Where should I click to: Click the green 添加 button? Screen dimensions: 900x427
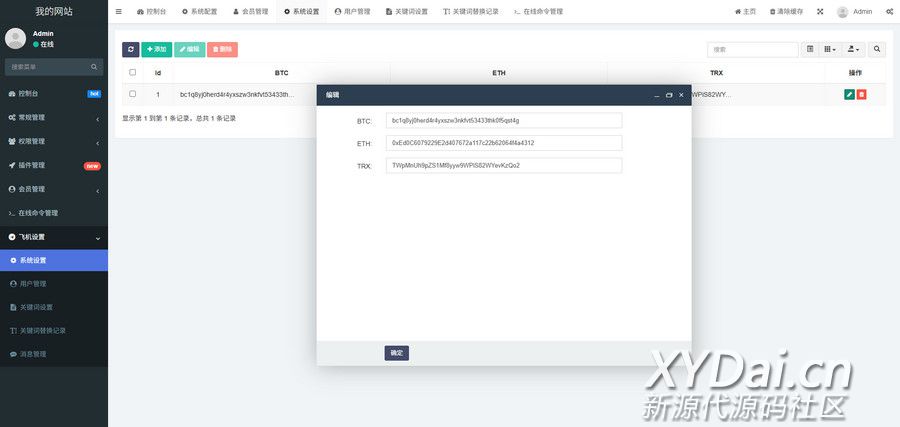[x=156, y=49]
